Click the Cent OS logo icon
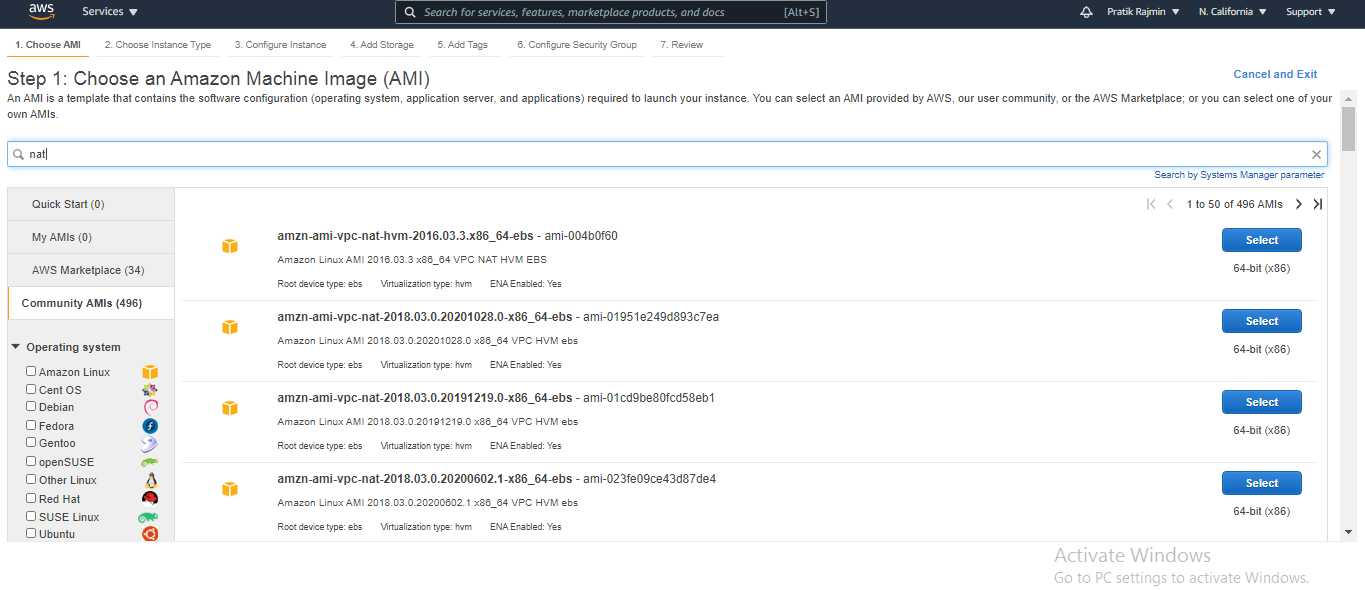Viewport: 1365px width, 590px height. [x=150, y=390]
